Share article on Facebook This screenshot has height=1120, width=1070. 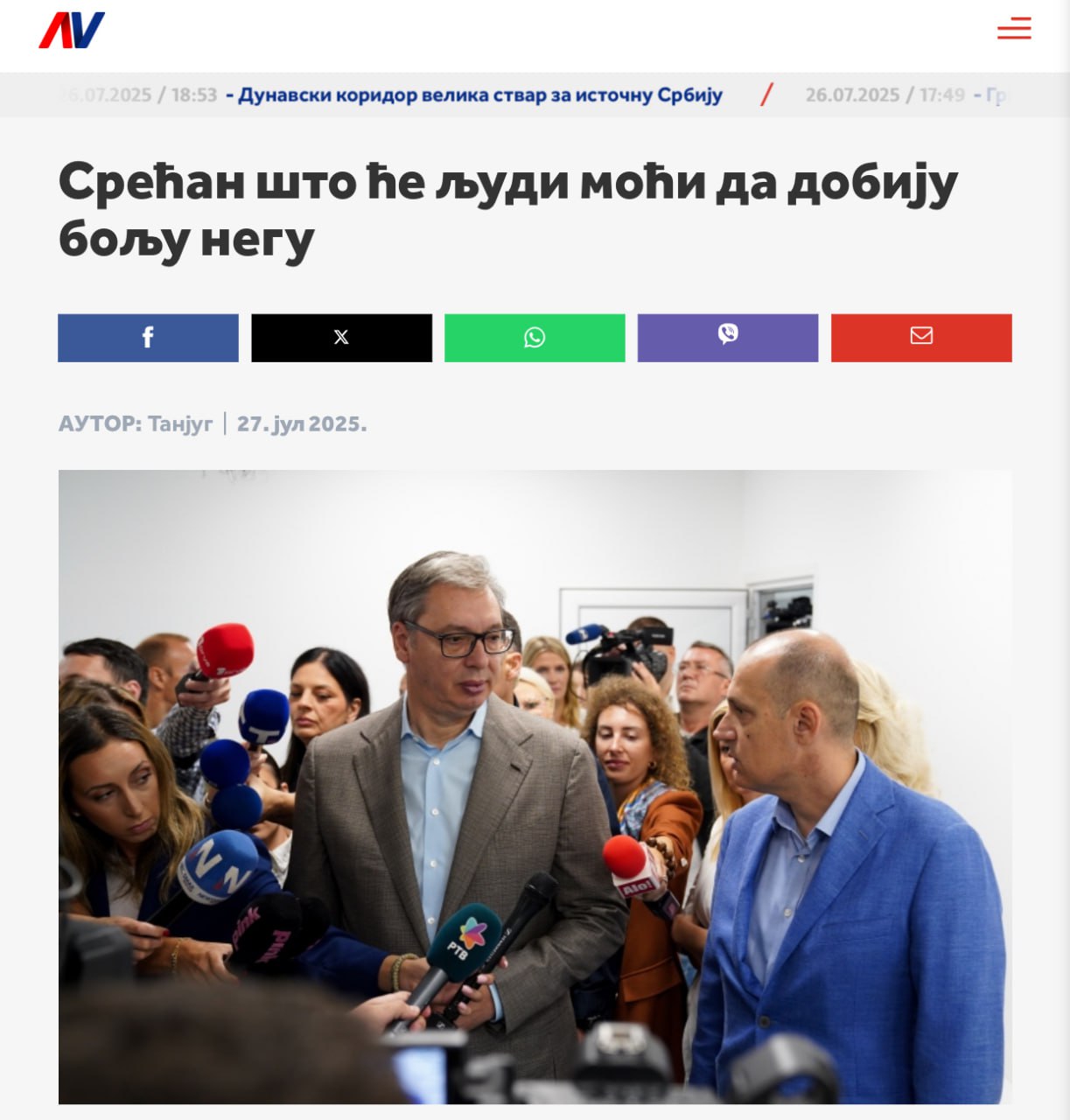[x=148, y=338]
